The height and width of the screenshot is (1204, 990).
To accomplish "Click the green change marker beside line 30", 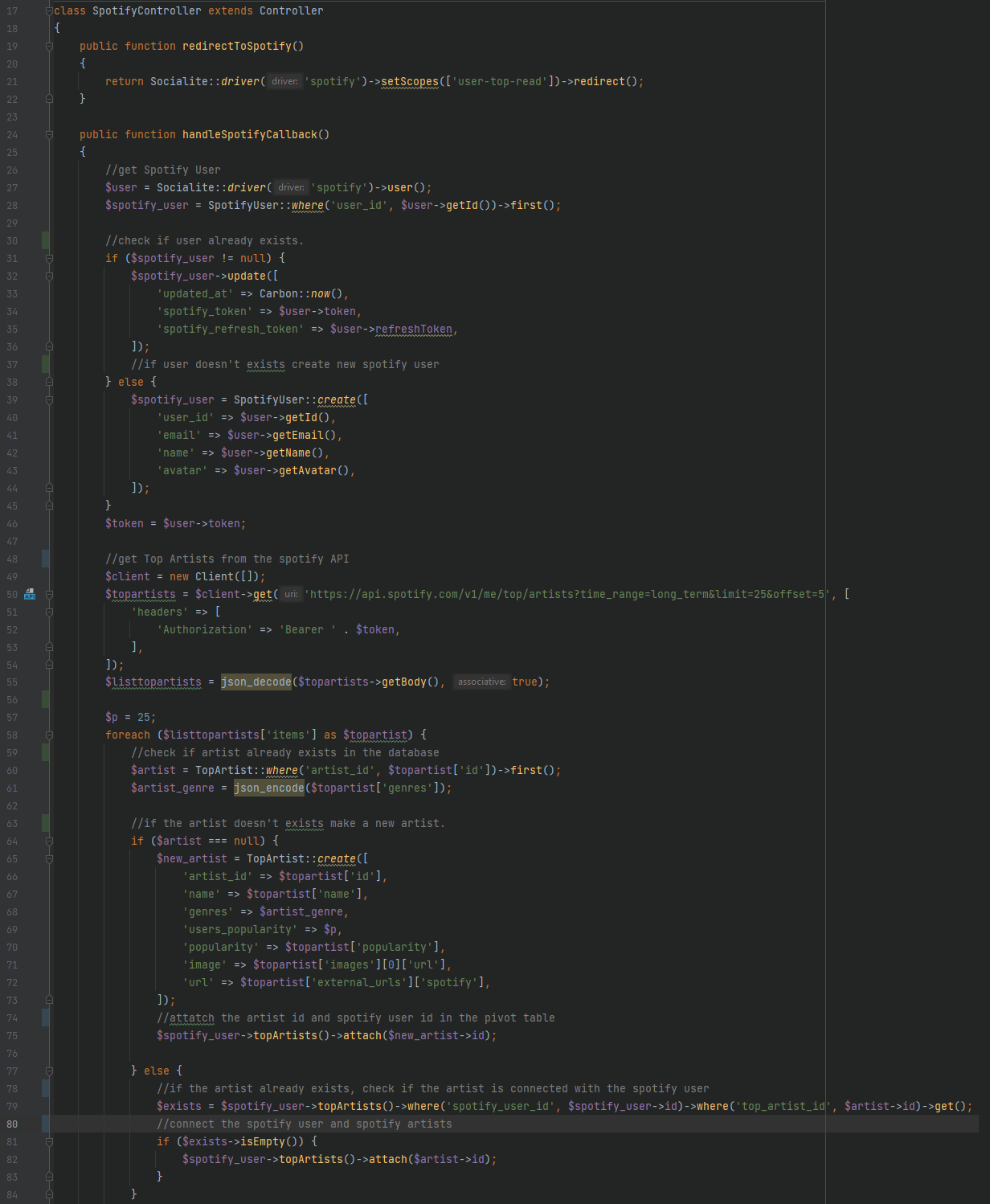I will pyautogui.click(x=45, y=240).
